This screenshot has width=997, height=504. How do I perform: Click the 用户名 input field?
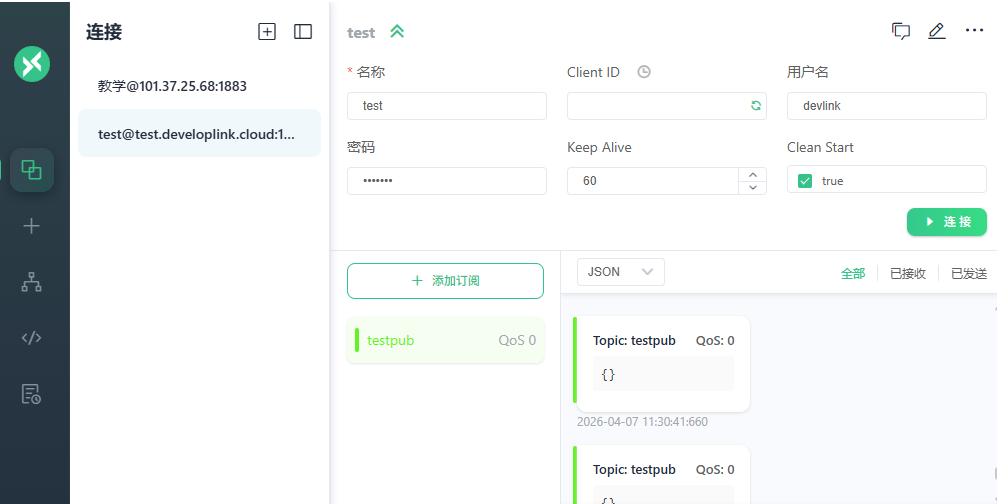(x=886, y=106)
